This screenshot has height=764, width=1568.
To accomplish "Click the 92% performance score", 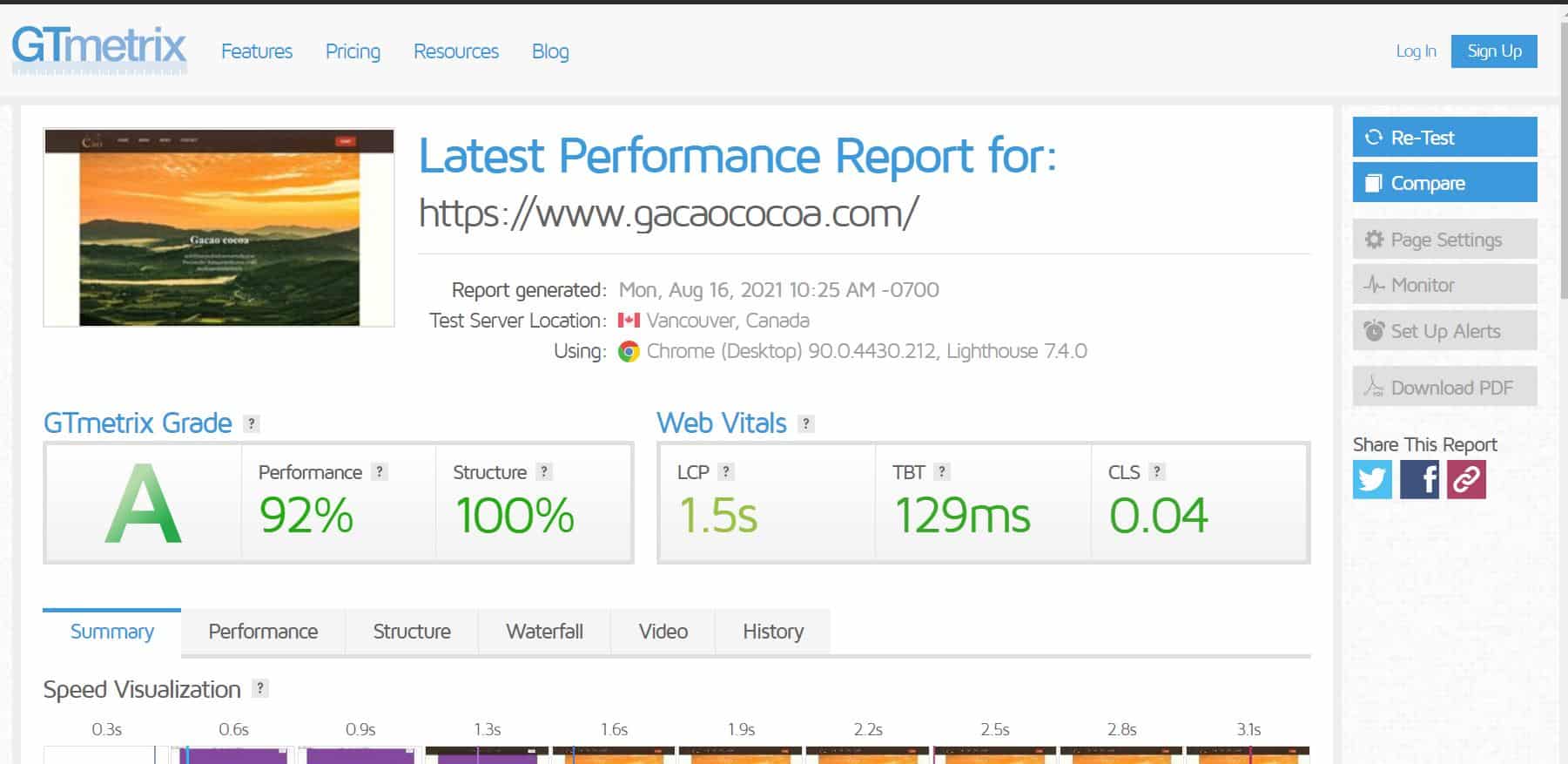I will pyautogui.click(x=306, y=515).
